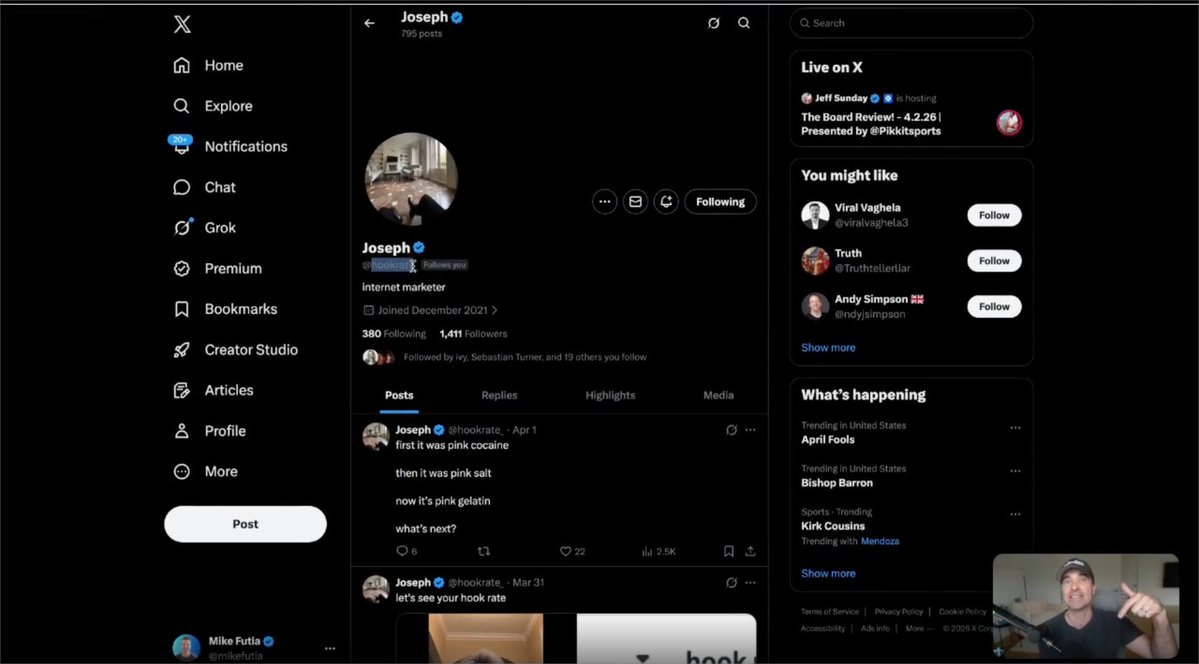Open Notifications with 20+ badge
This screenshot has height=664, width=1199.
coord(230,146)
